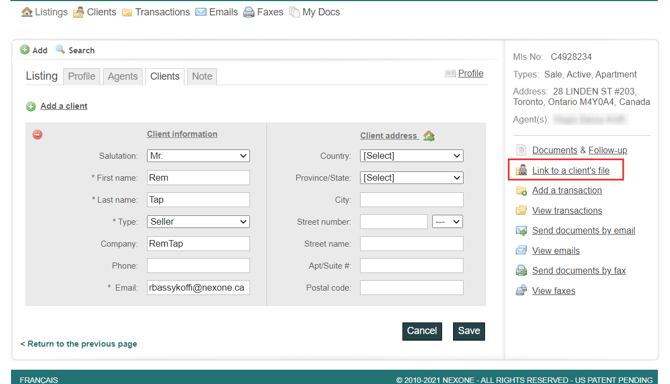Click the empty Phone field
The width and height of the screenshot is (670, 384).
coord(198,266)
